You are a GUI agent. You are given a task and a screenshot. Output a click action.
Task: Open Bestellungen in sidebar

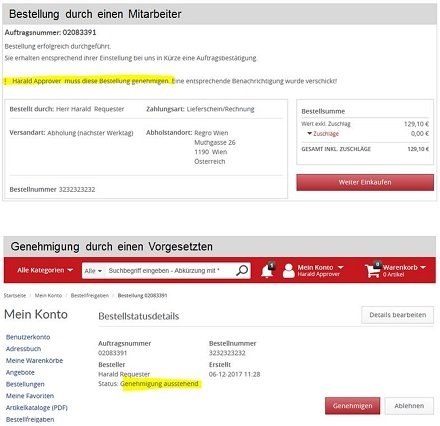[25, 384]
